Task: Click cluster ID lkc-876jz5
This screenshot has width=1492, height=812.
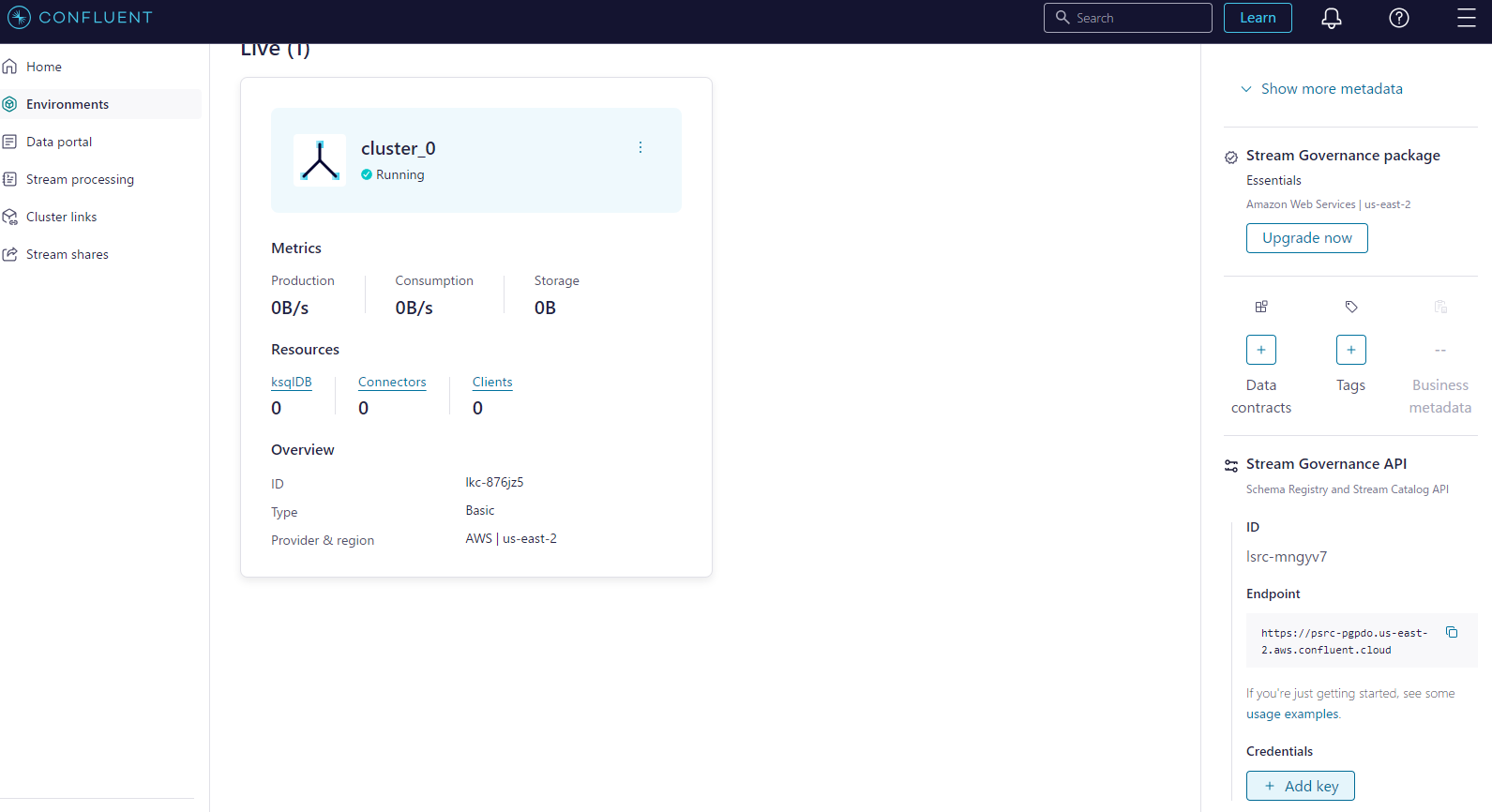Action: 494,482
